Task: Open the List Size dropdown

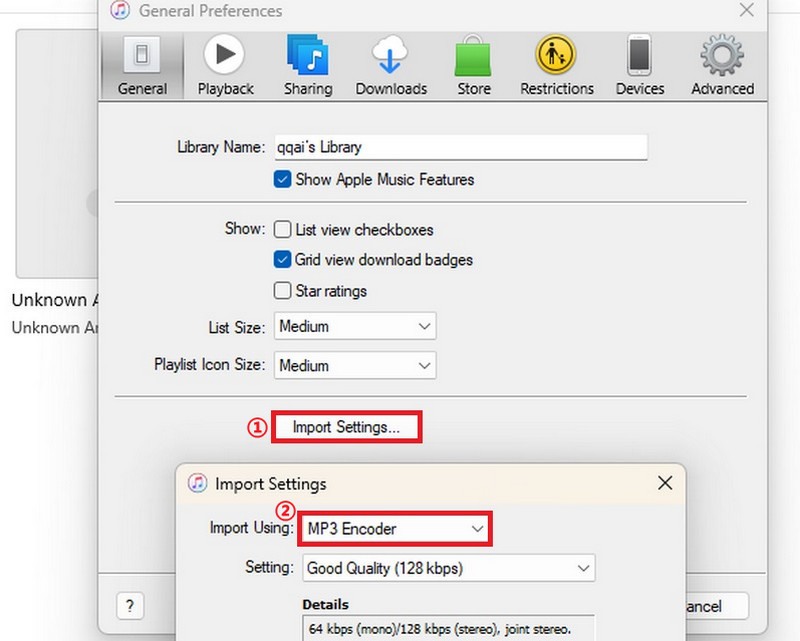Action: click(x=355, y=326)
